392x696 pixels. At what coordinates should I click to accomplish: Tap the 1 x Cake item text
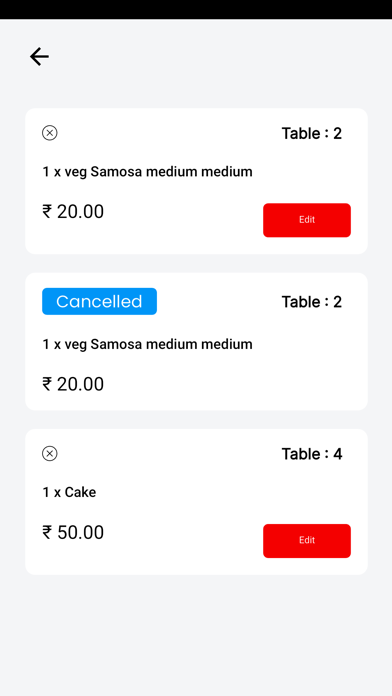69,492
